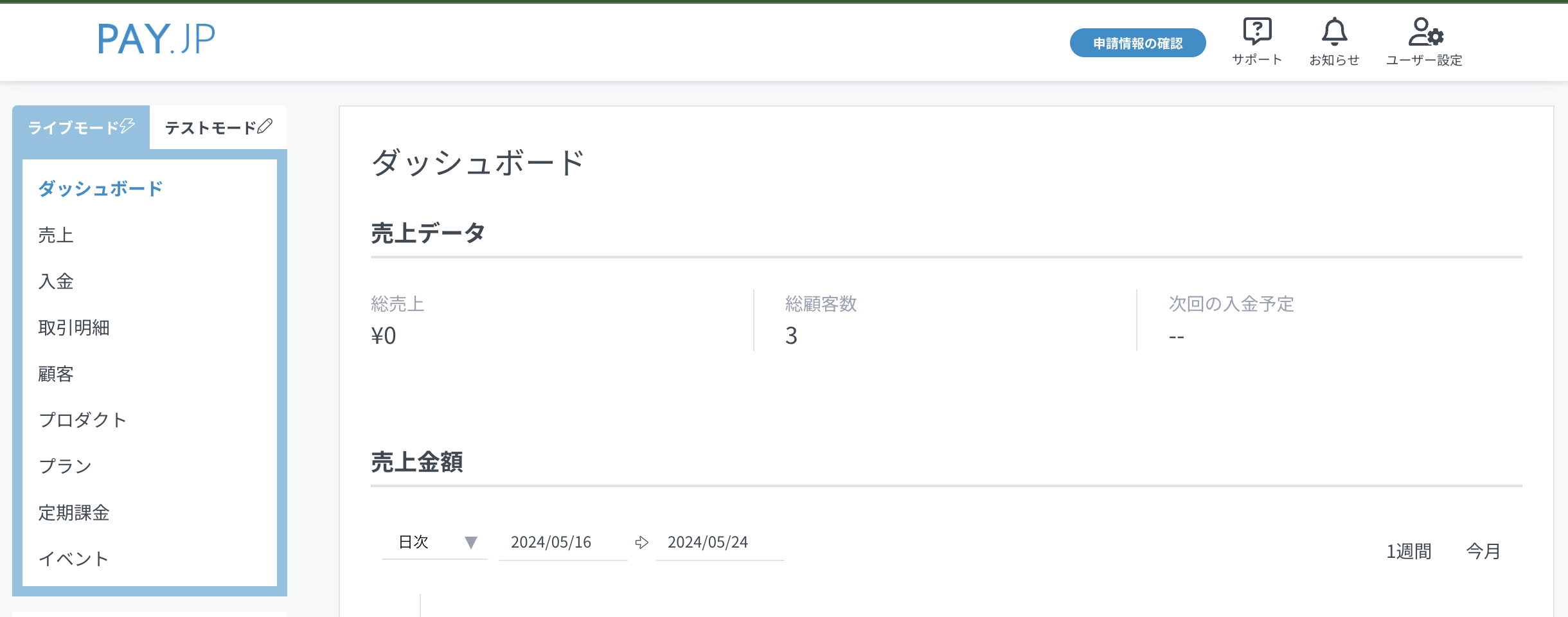
Task: Click the arrow icon between date fields
Action: click(x=641, y=542)
